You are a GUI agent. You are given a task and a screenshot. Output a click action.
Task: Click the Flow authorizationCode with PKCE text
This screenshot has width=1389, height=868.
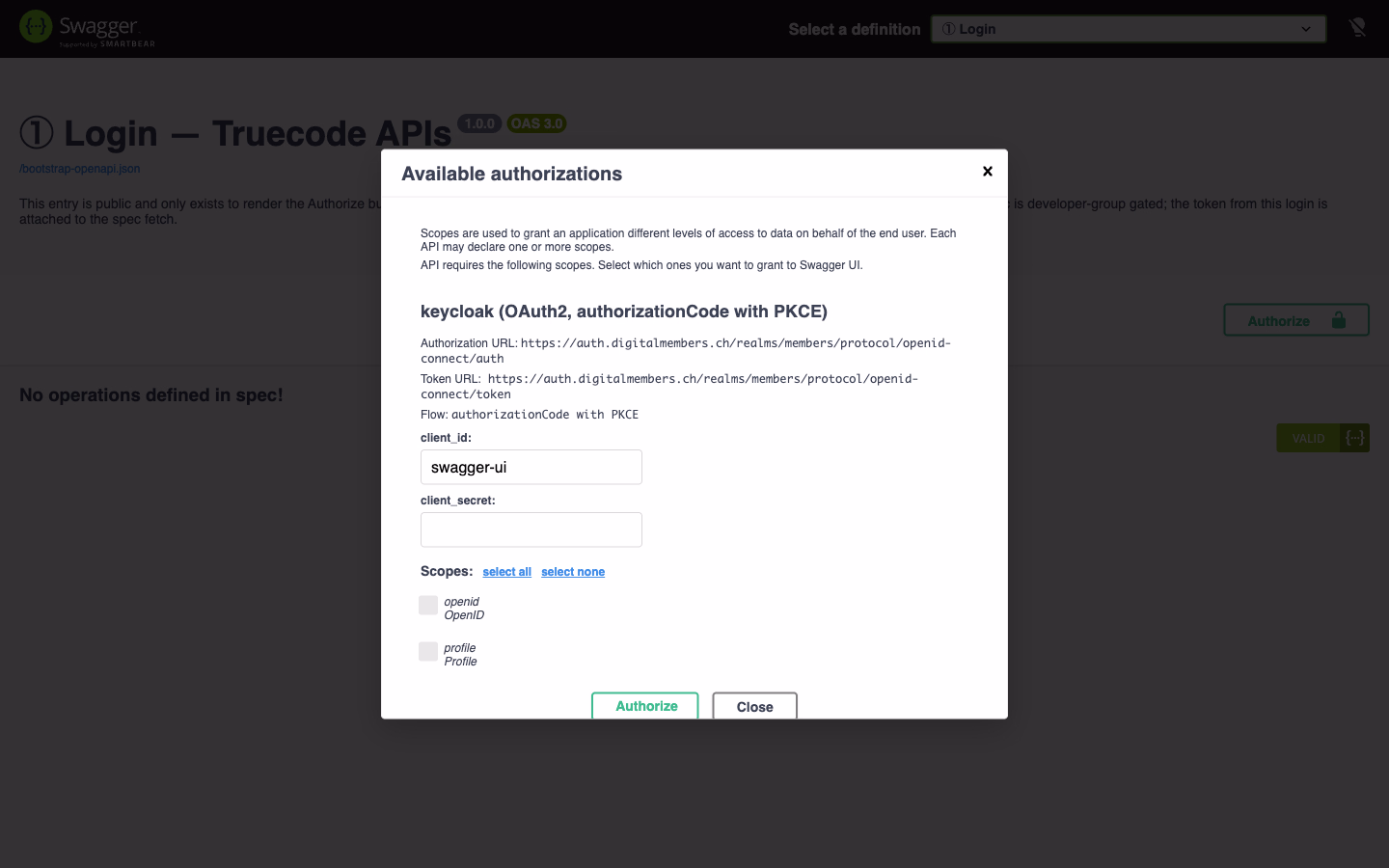530,415
